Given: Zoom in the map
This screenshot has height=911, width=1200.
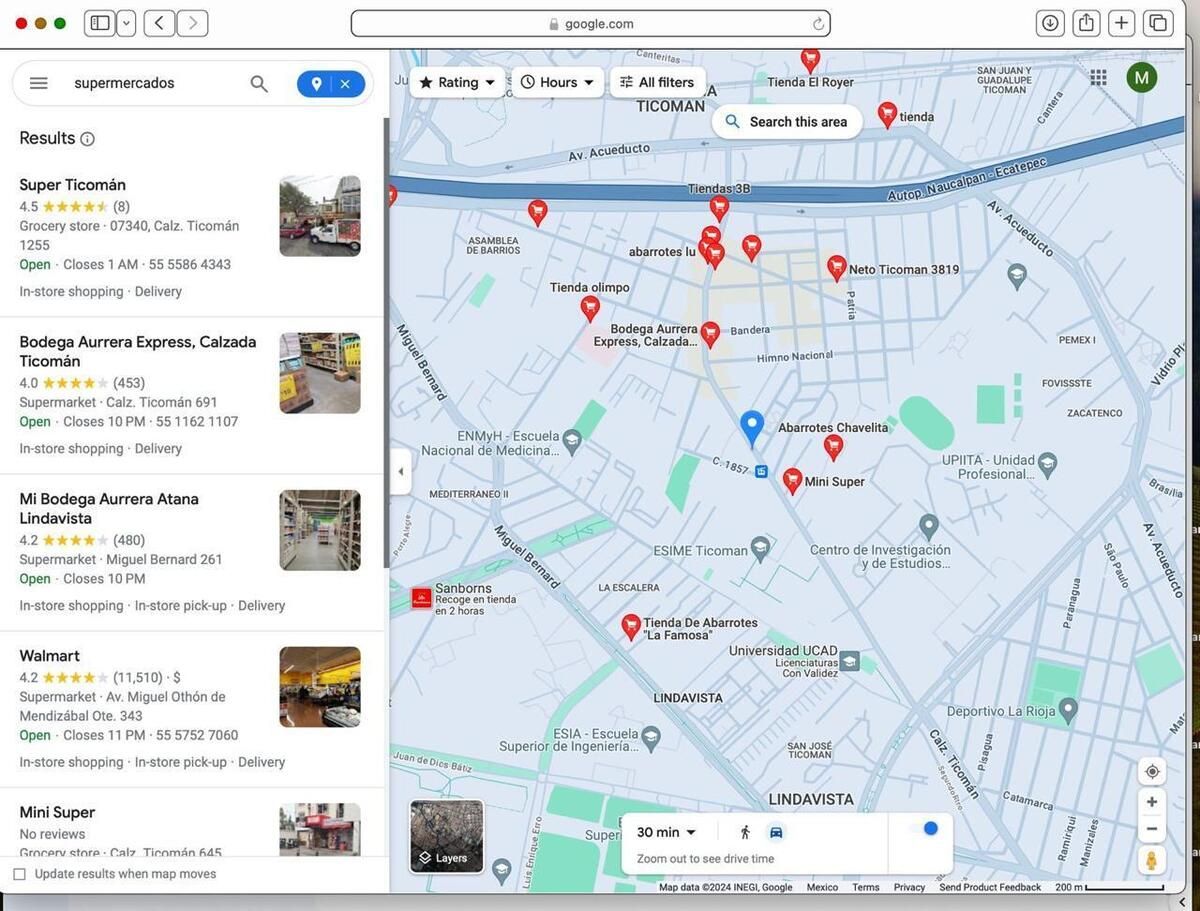Looking at the screenshot, I should tap(1152, 802).
